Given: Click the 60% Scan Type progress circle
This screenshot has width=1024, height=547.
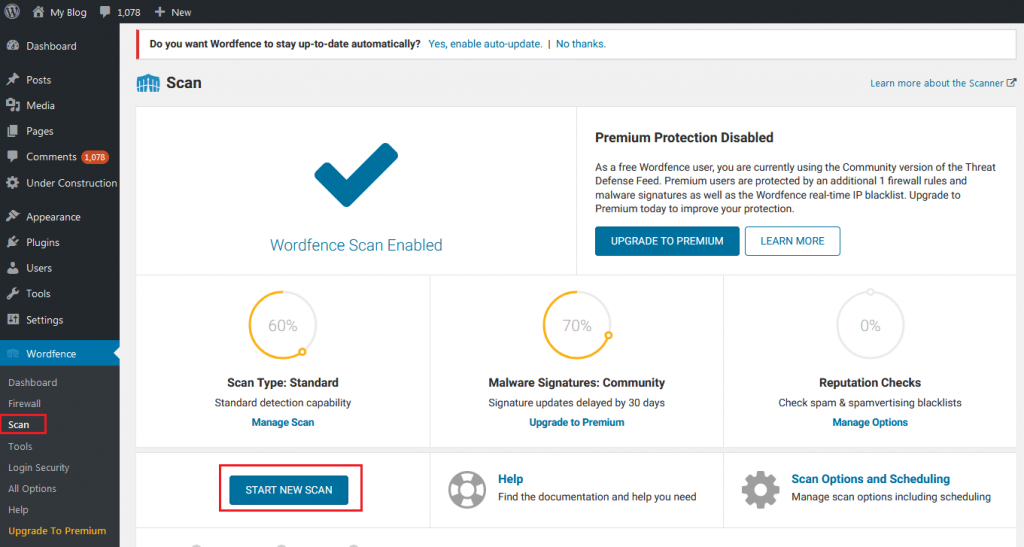Looking at the screenshot, I should click(283, 325).
